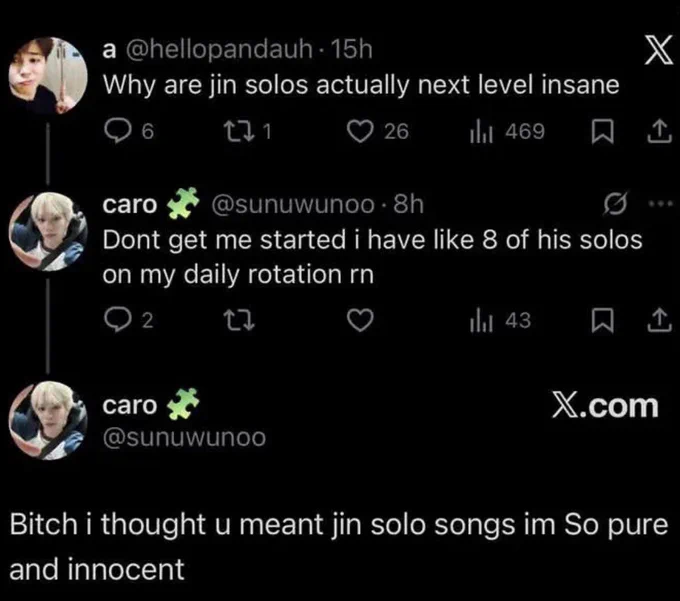680x601 pixels.
Task: Share hellopandauh's tweet via share icon
Action: point(660,131)
